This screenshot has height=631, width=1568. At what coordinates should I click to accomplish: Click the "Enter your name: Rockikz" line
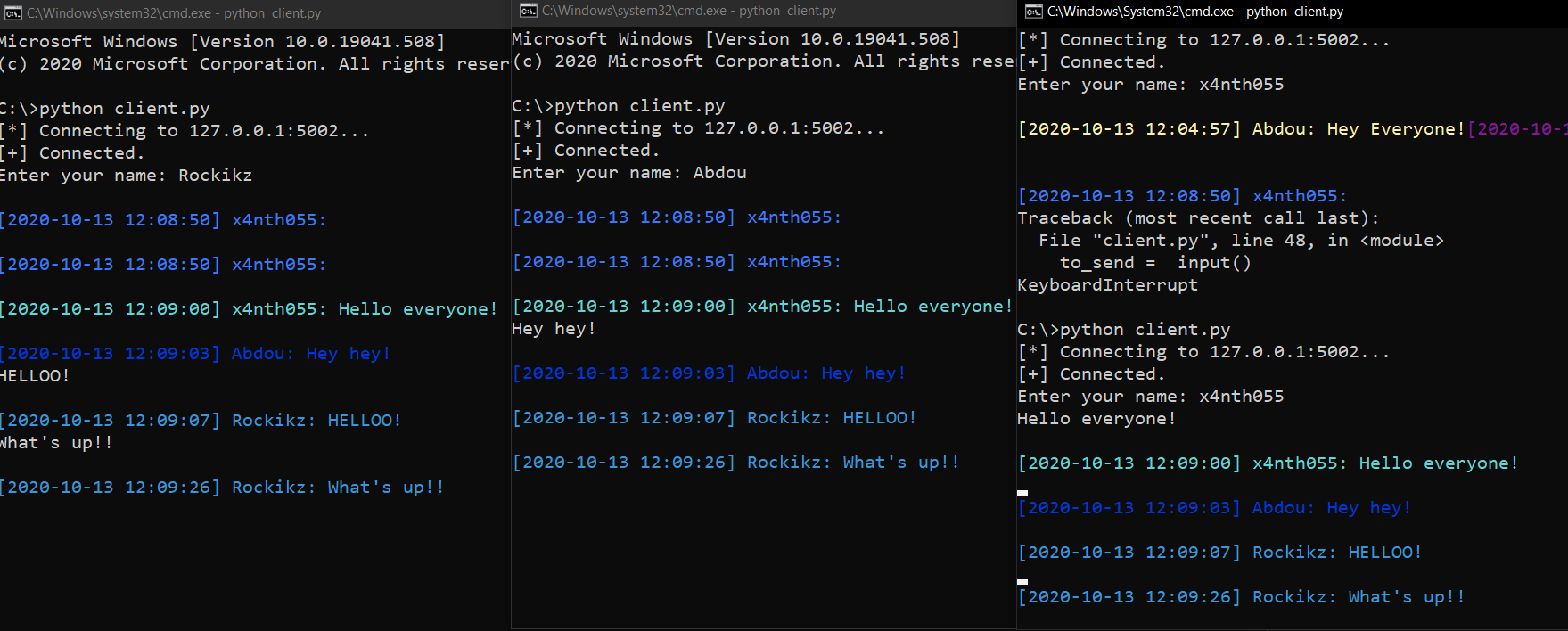pyautogui.click(x=126, y=176)
